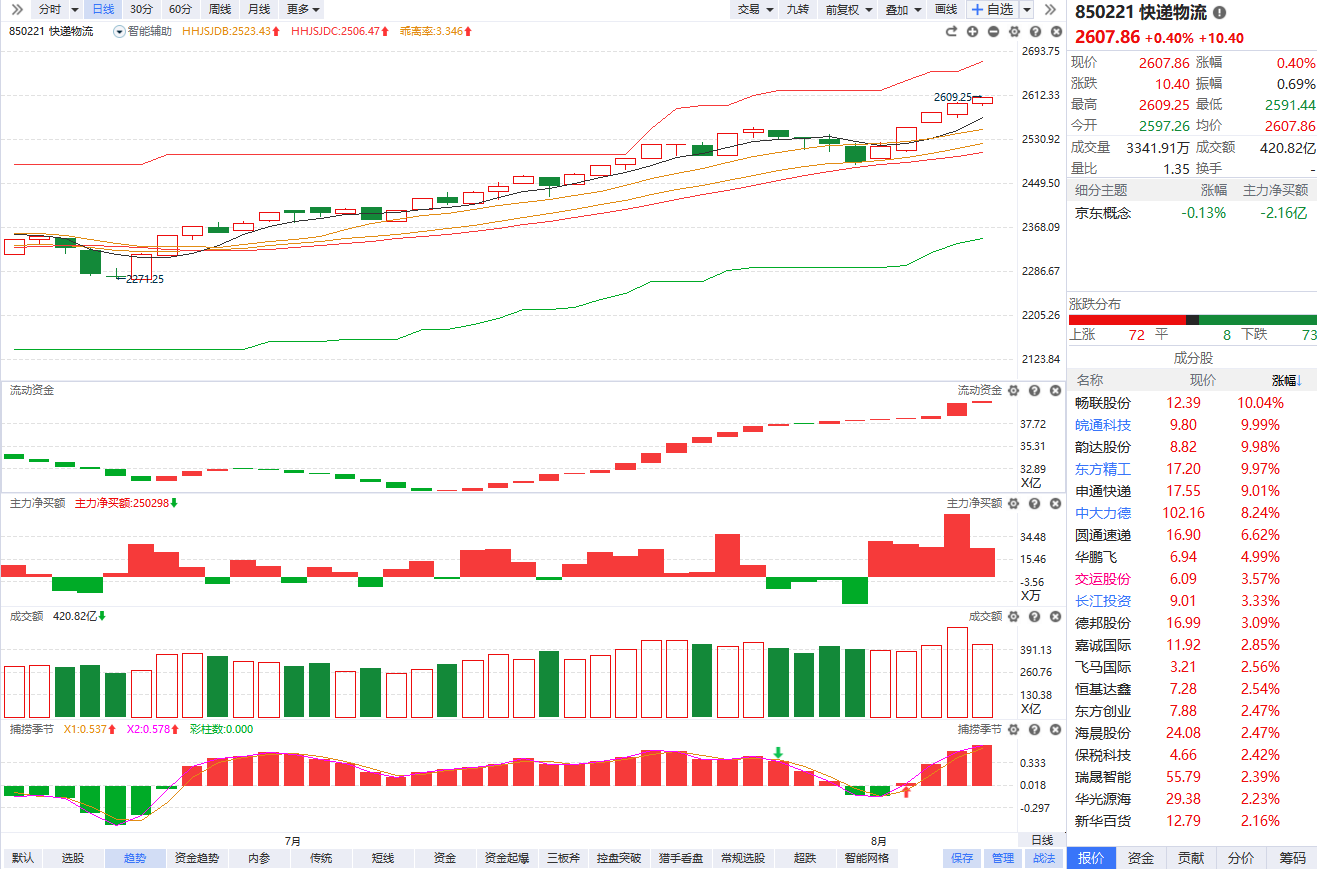The width and height of the screenshot is (1317, 869).
Task: Activate 画线 drawing tool button
Action: (945, 9)
